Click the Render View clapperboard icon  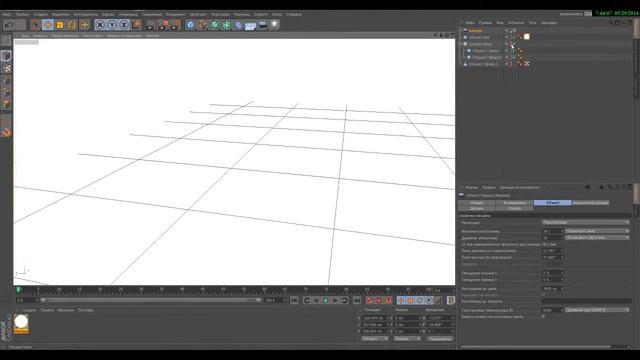pos(150,25)
